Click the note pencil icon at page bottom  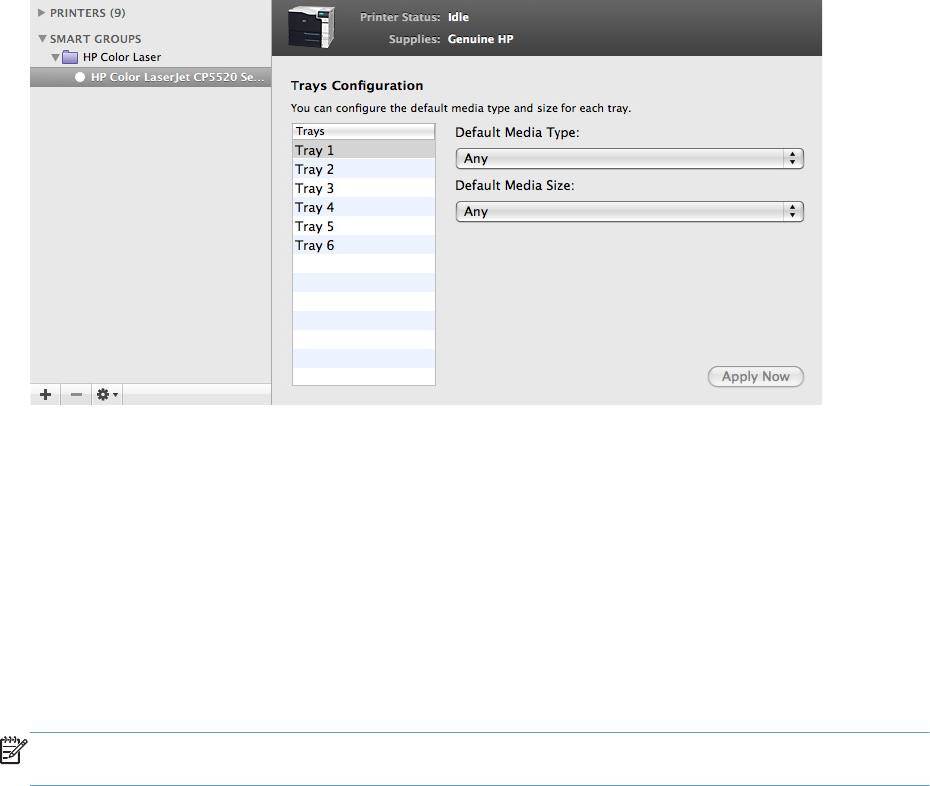14,750
